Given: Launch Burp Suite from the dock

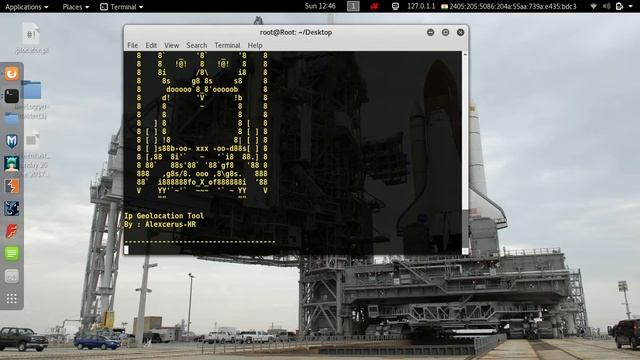Looking at the screenshot, I should [11, 186].
